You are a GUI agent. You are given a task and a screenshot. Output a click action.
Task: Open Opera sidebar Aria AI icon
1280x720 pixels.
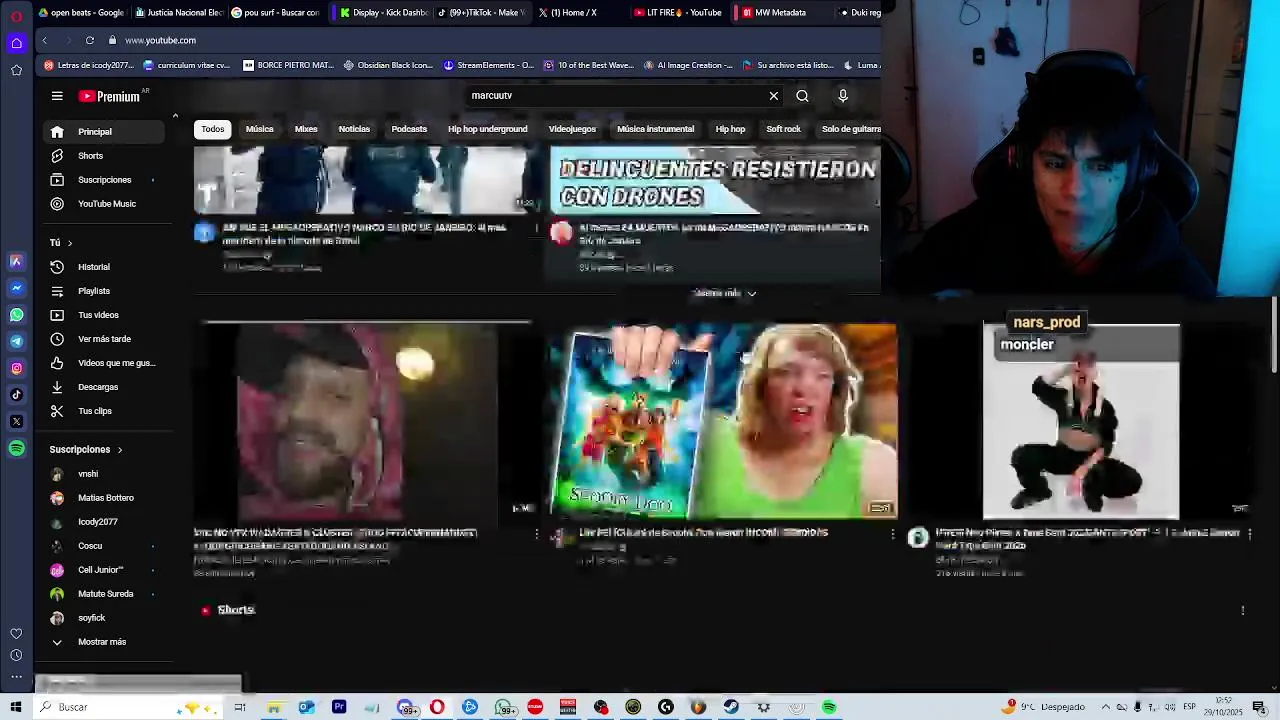[x=16, y=261]
